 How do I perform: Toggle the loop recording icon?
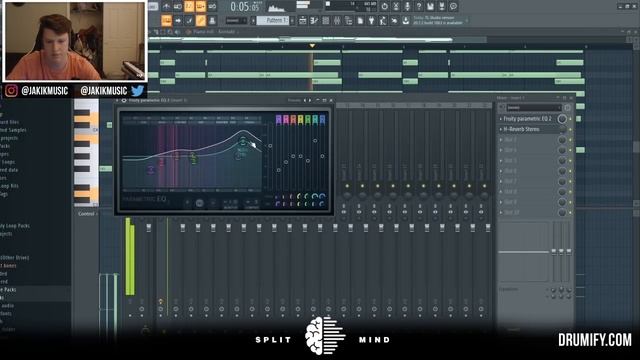212,7
